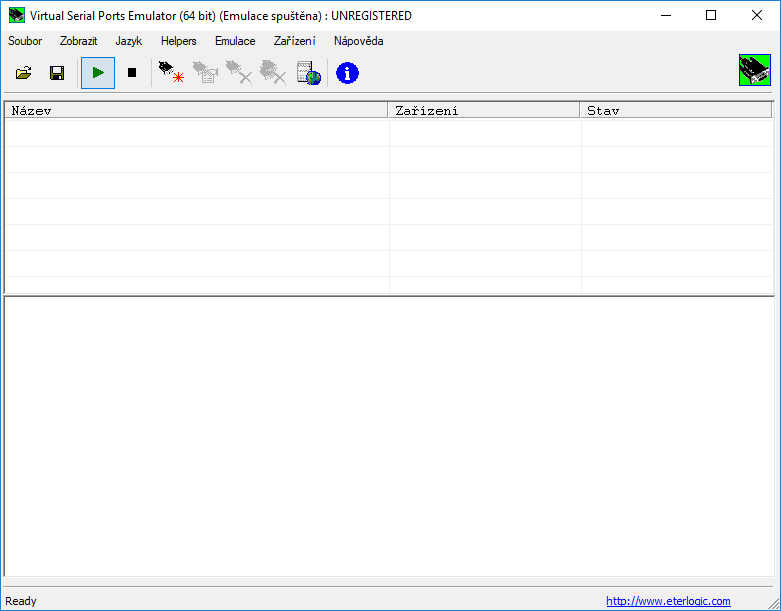Expand the Jazyk language menu

tap(129, 41)
